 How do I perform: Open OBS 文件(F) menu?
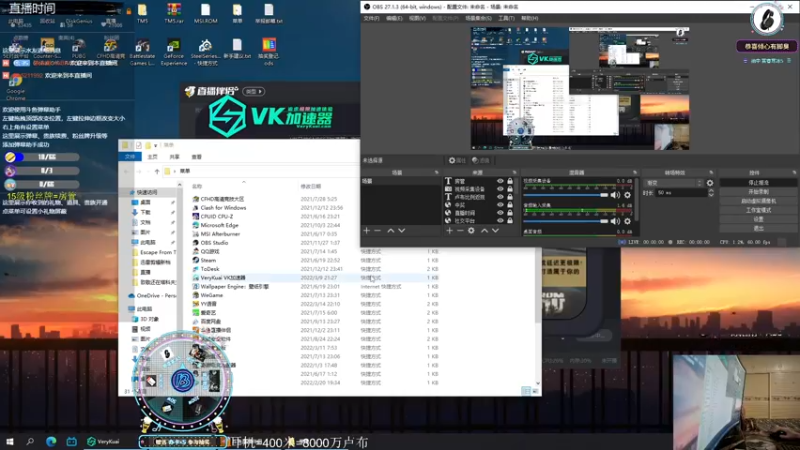pos(371,18)
